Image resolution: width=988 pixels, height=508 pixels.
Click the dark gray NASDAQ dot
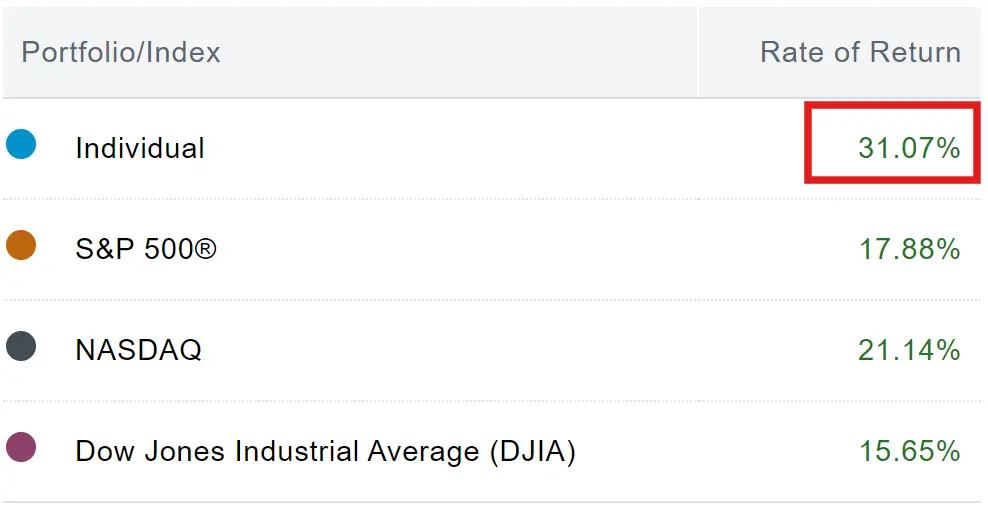21,347
